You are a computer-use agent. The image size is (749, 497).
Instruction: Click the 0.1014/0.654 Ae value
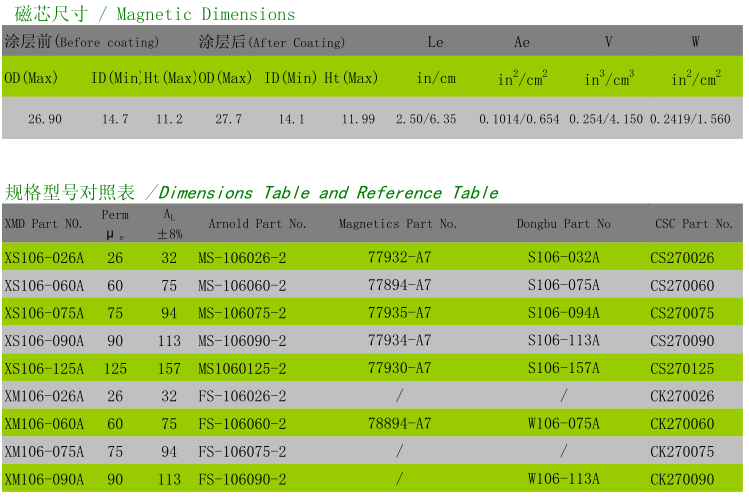tap(519, 119)
